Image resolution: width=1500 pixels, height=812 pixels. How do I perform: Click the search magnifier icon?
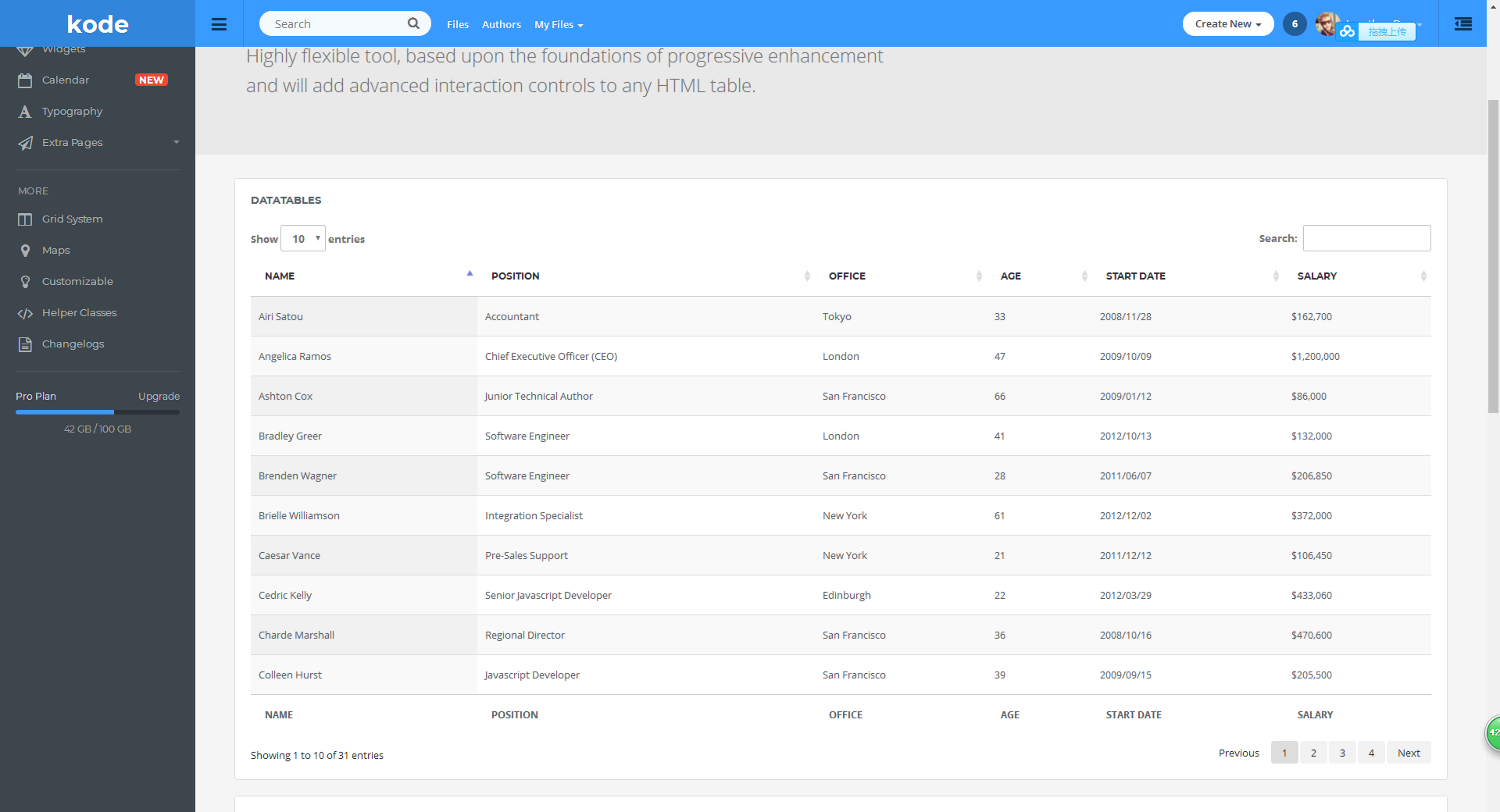pyautogui.click(x=413, y=23)
